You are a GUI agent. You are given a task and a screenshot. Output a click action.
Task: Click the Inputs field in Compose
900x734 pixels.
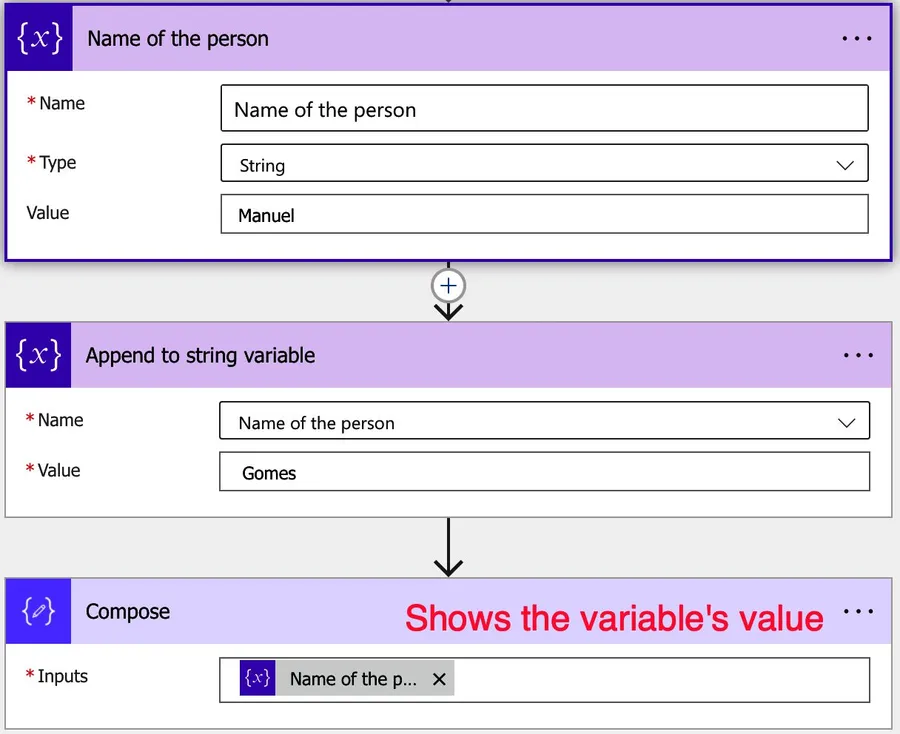coord(660,679)
